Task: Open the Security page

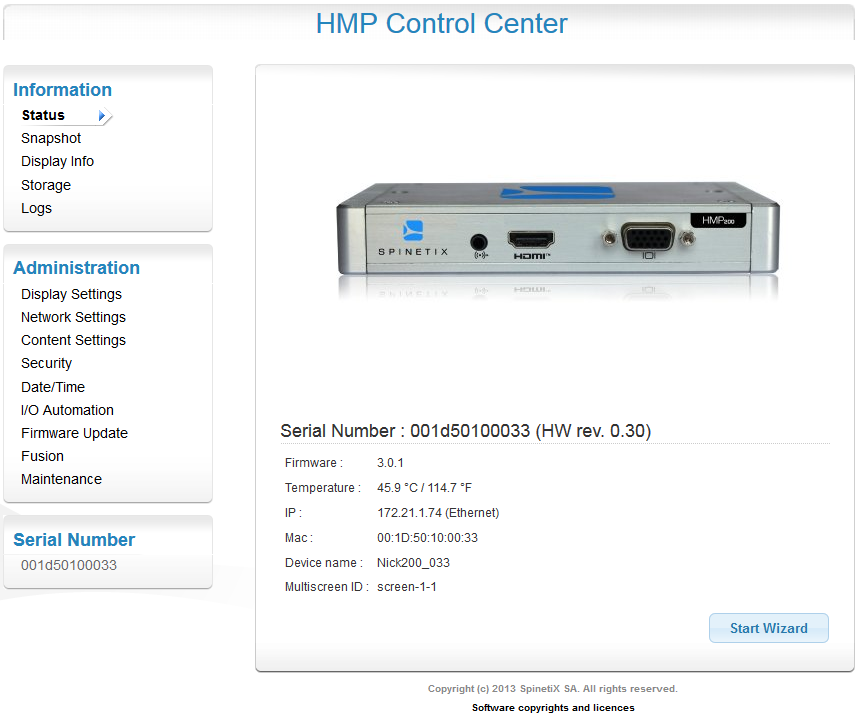Action: (47, 363)
